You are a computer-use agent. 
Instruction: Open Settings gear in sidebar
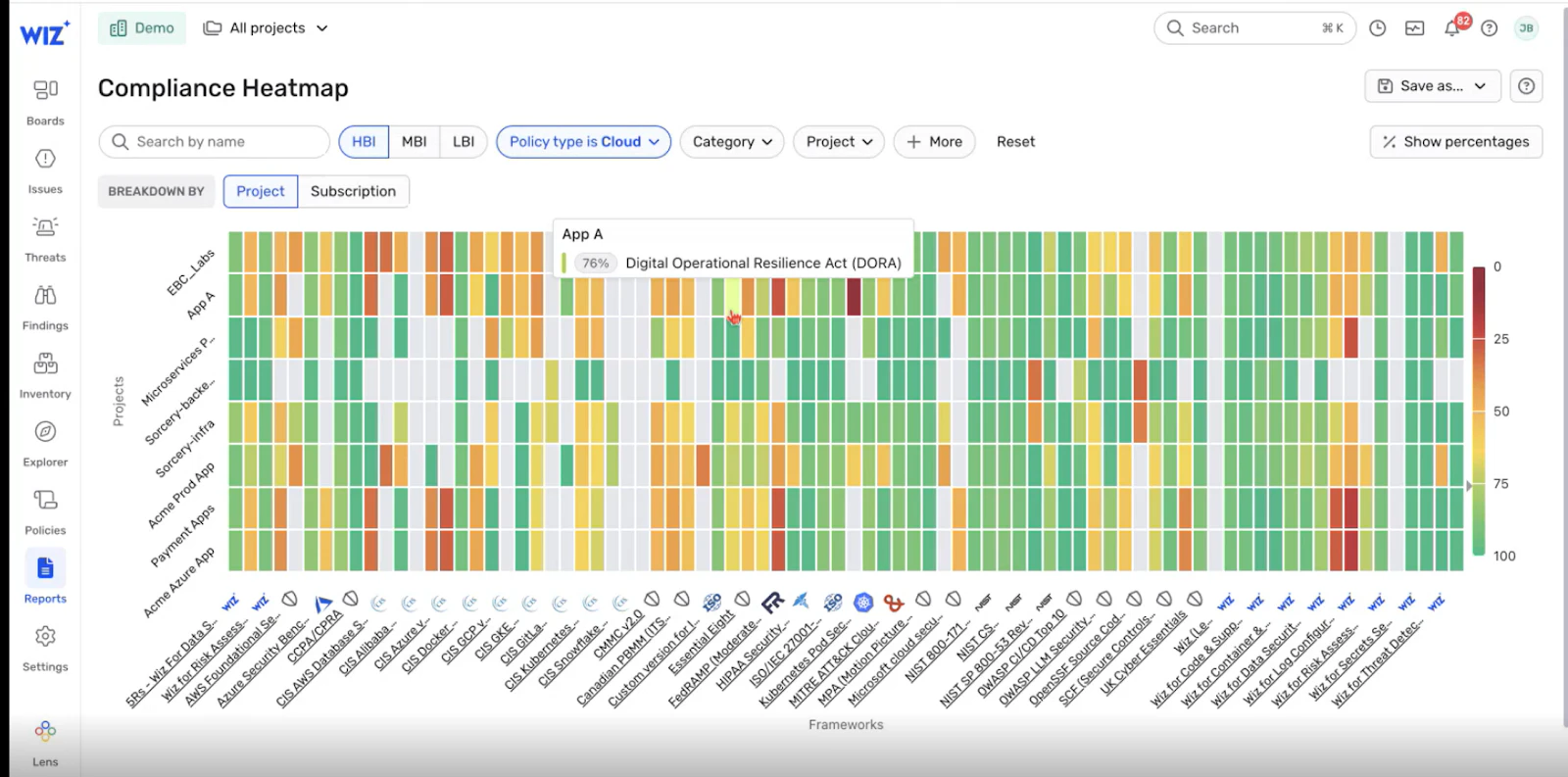45,637
